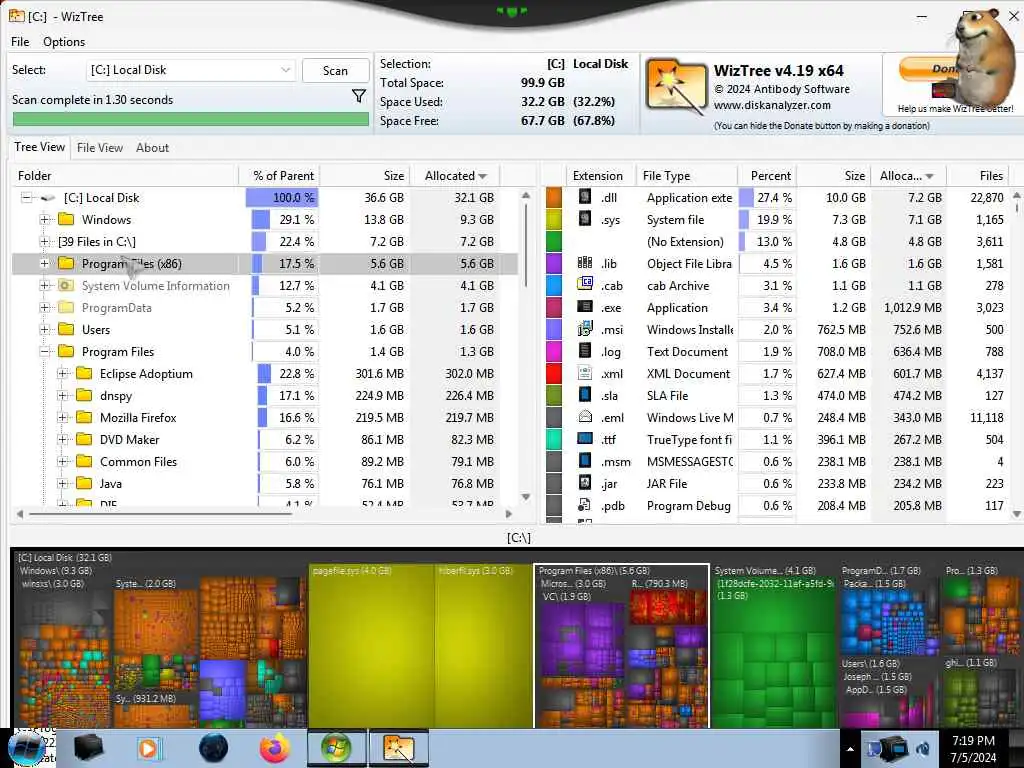Select the .lib archive icon
Viewport: 1024px width, 768px height.
[x=585, y=263]
